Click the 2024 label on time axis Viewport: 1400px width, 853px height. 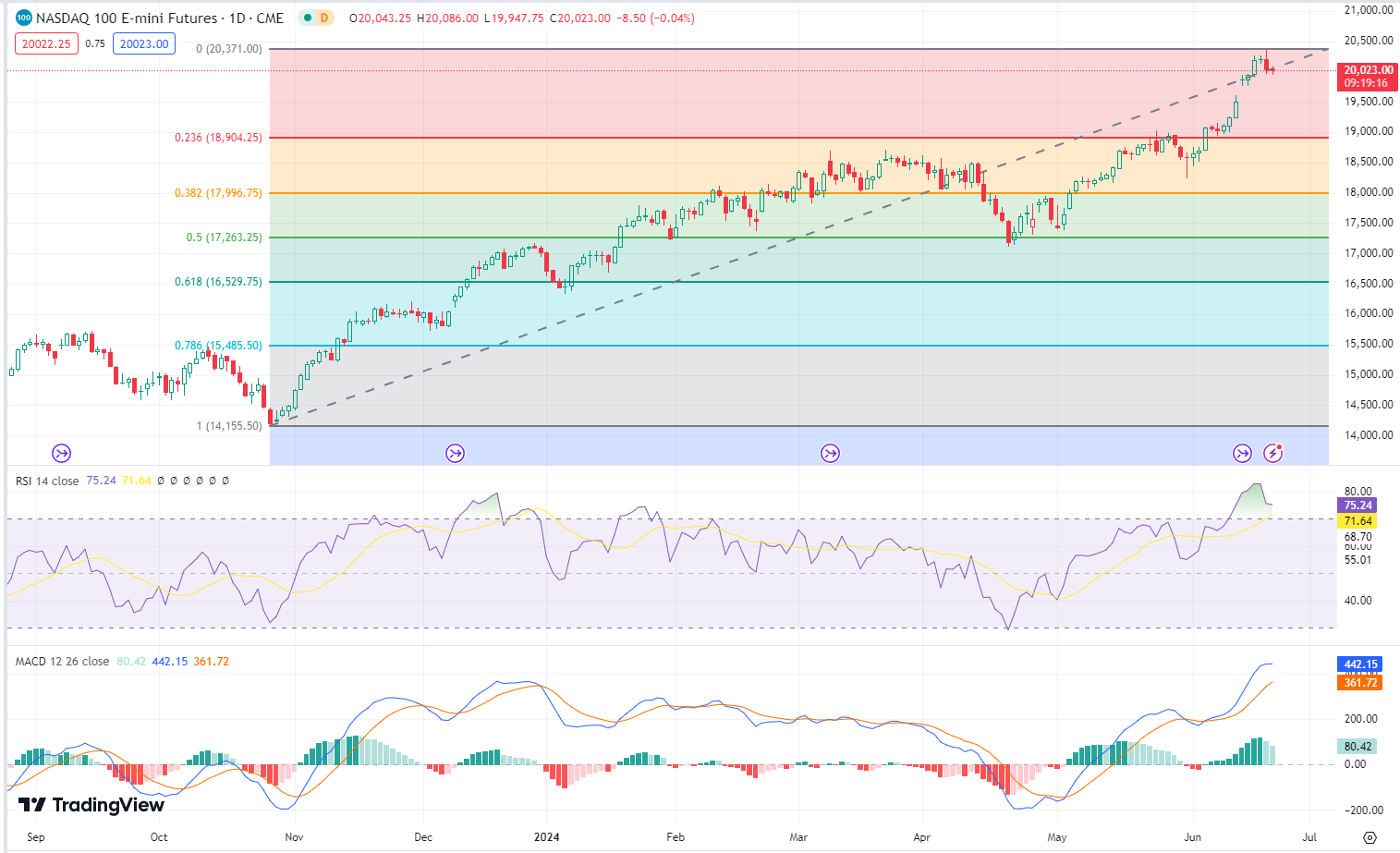(547, 837)
